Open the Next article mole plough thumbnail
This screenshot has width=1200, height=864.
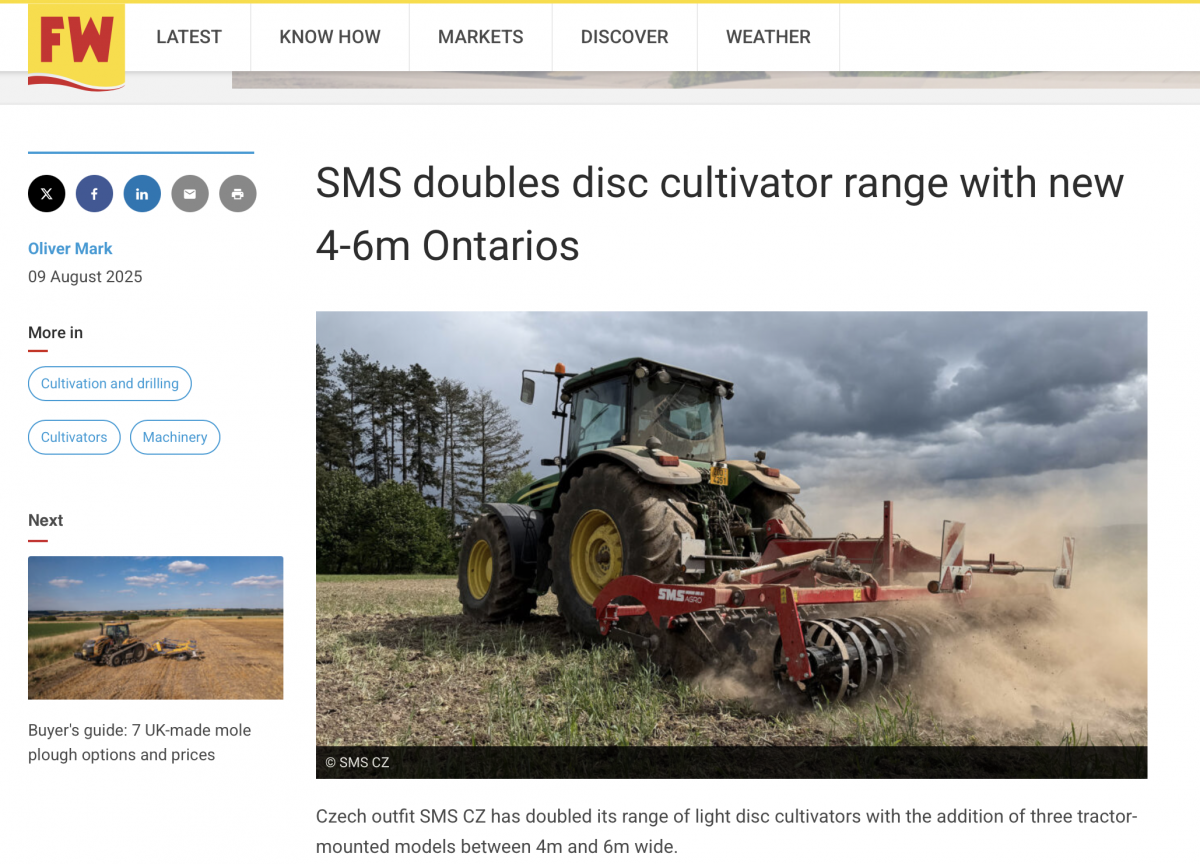[x=156, y=628]
